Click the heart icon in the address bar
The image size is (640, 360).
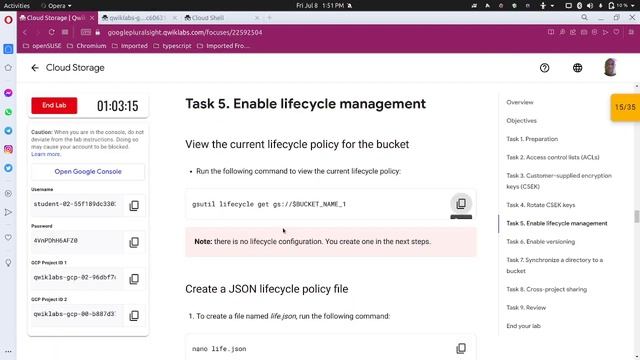coord(616,32)
